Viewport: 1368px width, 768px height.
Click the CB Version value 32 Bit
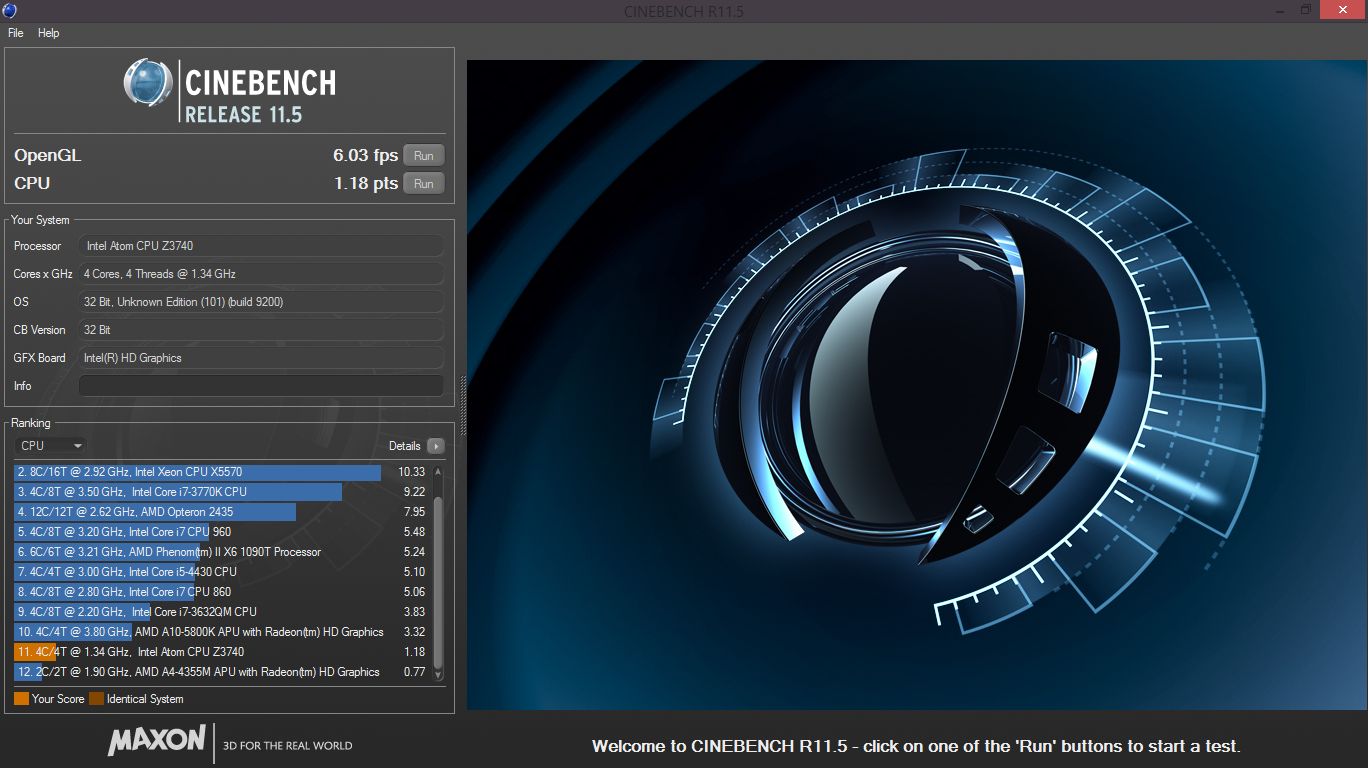click(x=261, y=330)
